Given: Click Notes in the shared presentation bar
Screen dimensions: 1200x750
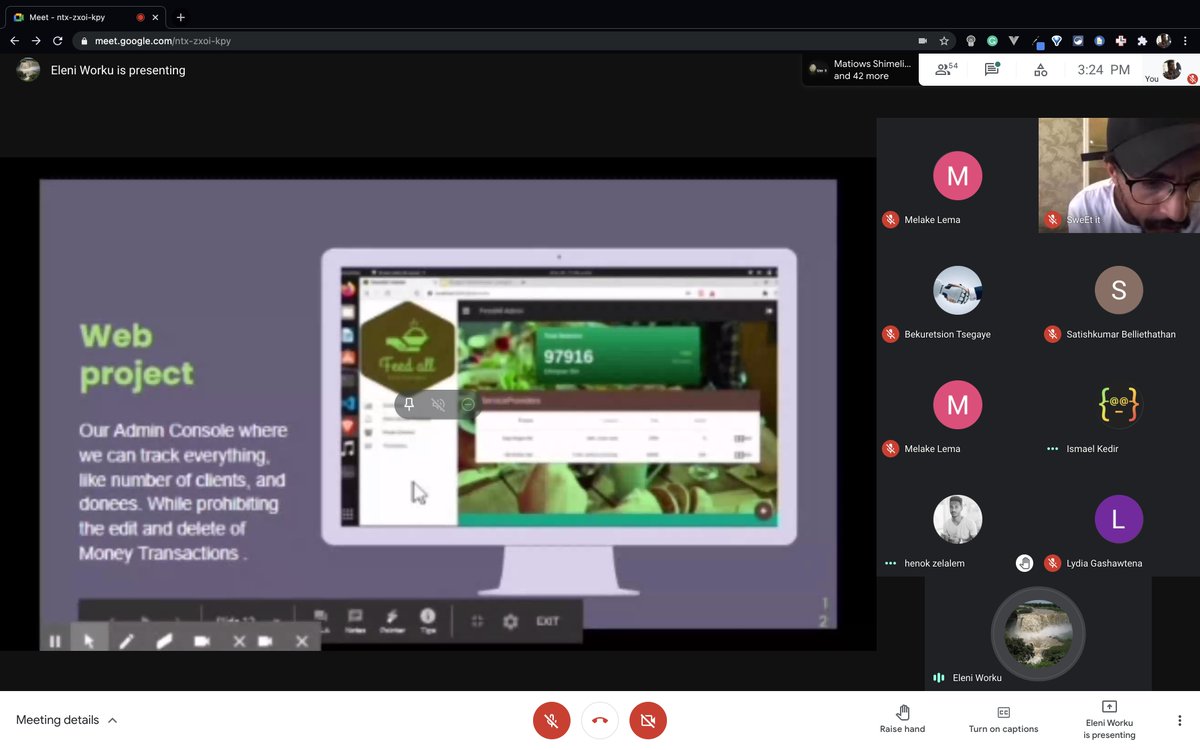Looking at the screenshot, I should [x=354, y=621].
